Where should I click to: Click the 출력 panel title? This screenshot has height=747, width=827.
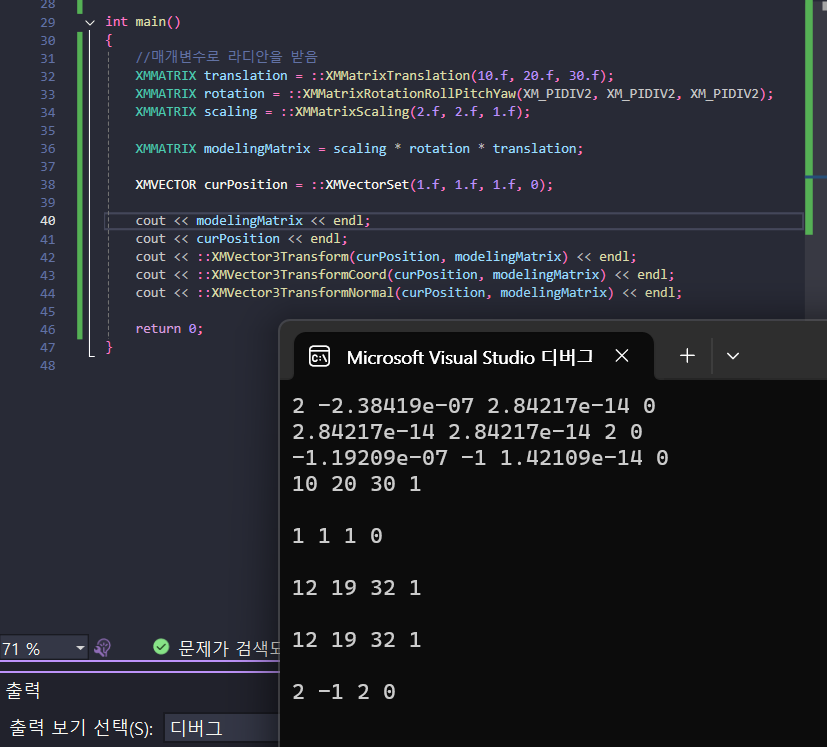pos(23,691)
